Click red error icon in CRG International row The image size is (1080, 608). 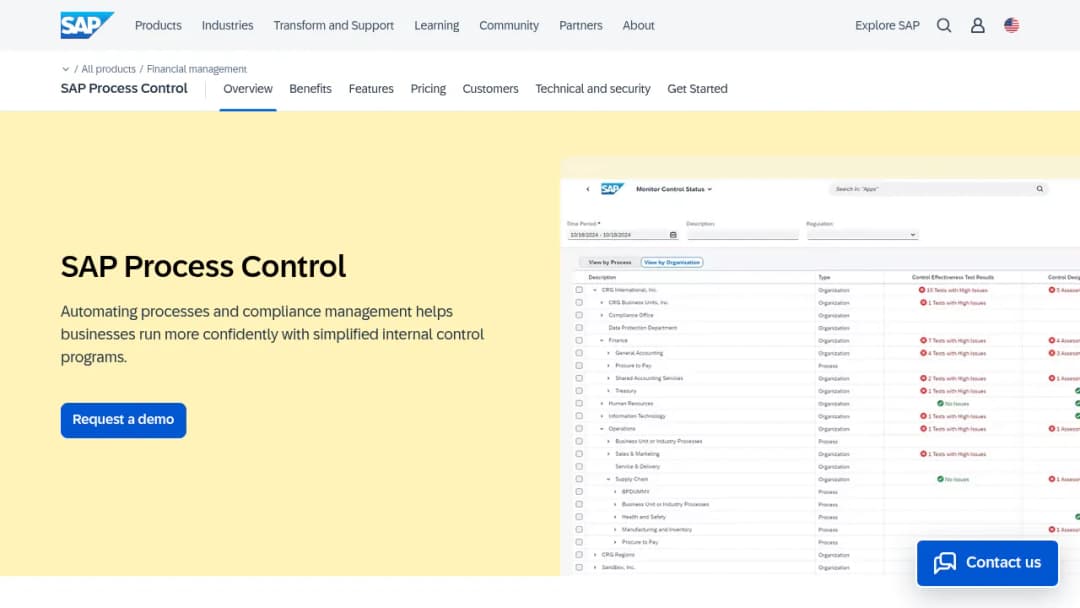[922, 290]
